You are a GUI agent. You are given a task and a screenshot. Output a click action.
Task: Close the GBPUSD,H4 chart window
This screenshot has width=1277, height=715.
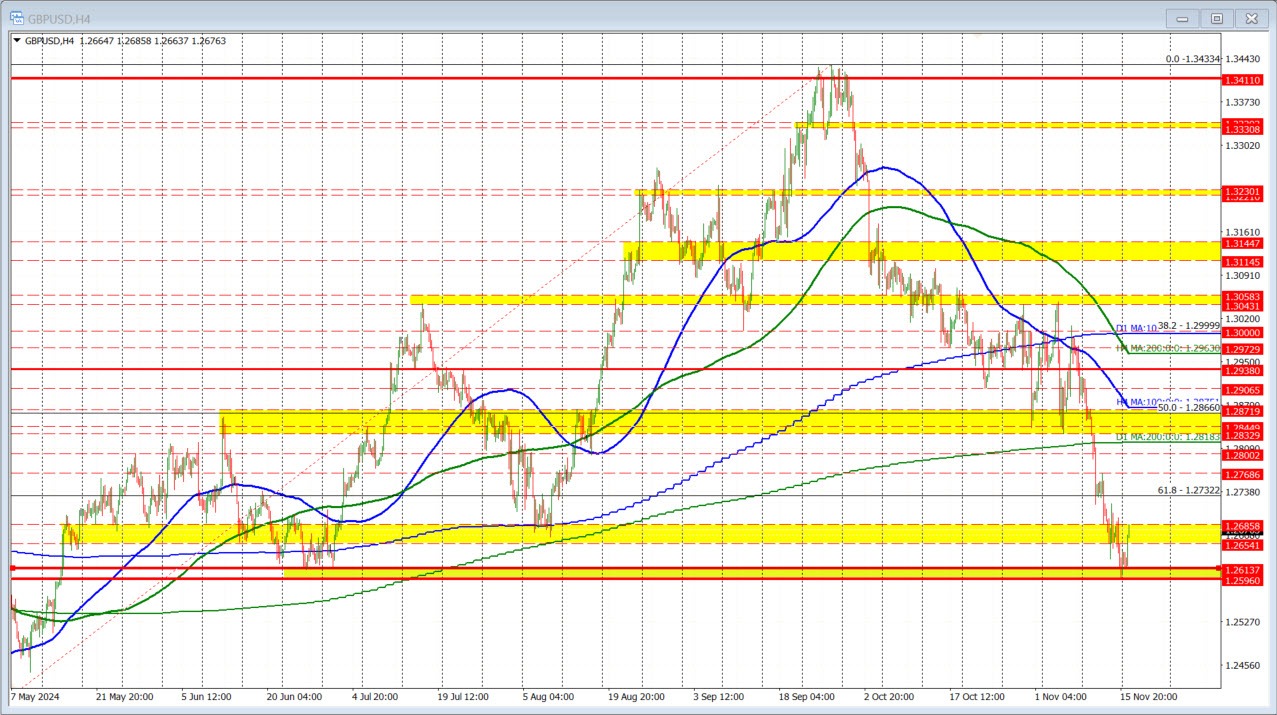click(x=1251, y=18)
